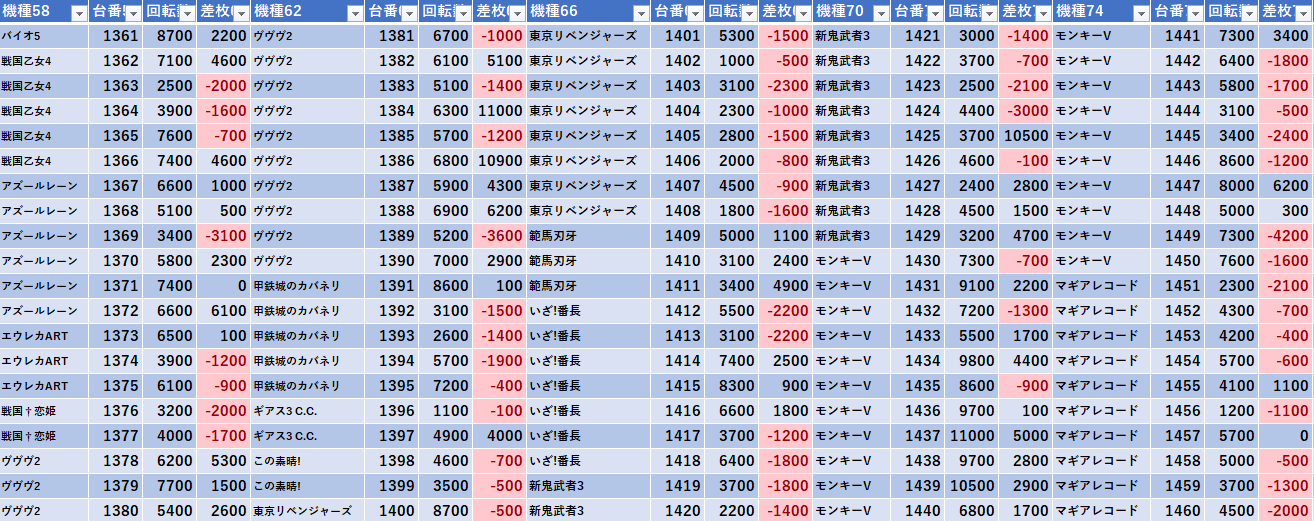The height and width of the screenshot is (521, 1314).
Task: Open 差枚 filter dropdown in 機種70 group
Action: [1042, 13]
